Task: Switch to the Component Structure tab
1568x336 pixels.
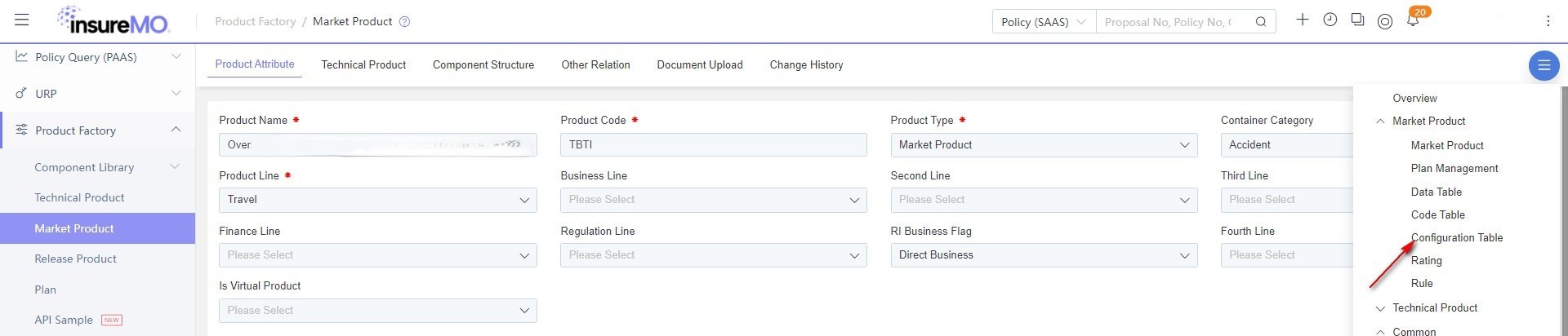Action: [483, 65]
